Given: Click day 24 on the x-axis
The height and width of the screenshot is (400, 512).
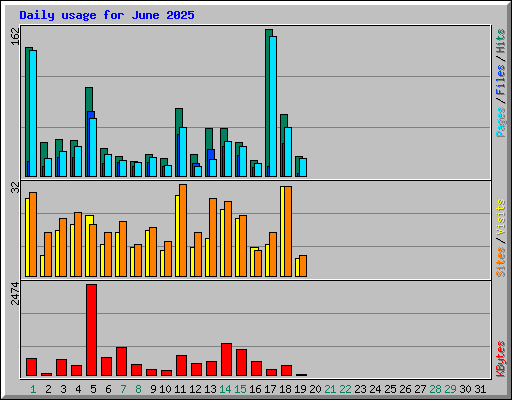Looking at the screenshot, I should point(375,389).
